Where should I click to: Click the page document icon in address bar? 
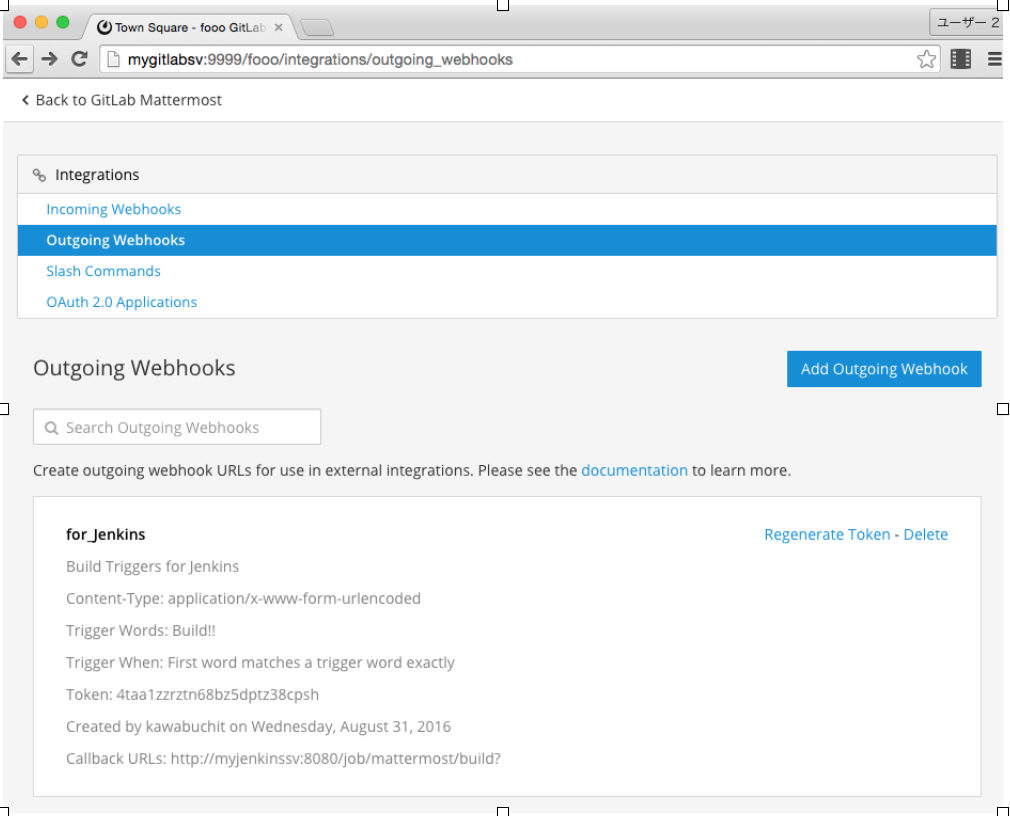pos(113,59)
